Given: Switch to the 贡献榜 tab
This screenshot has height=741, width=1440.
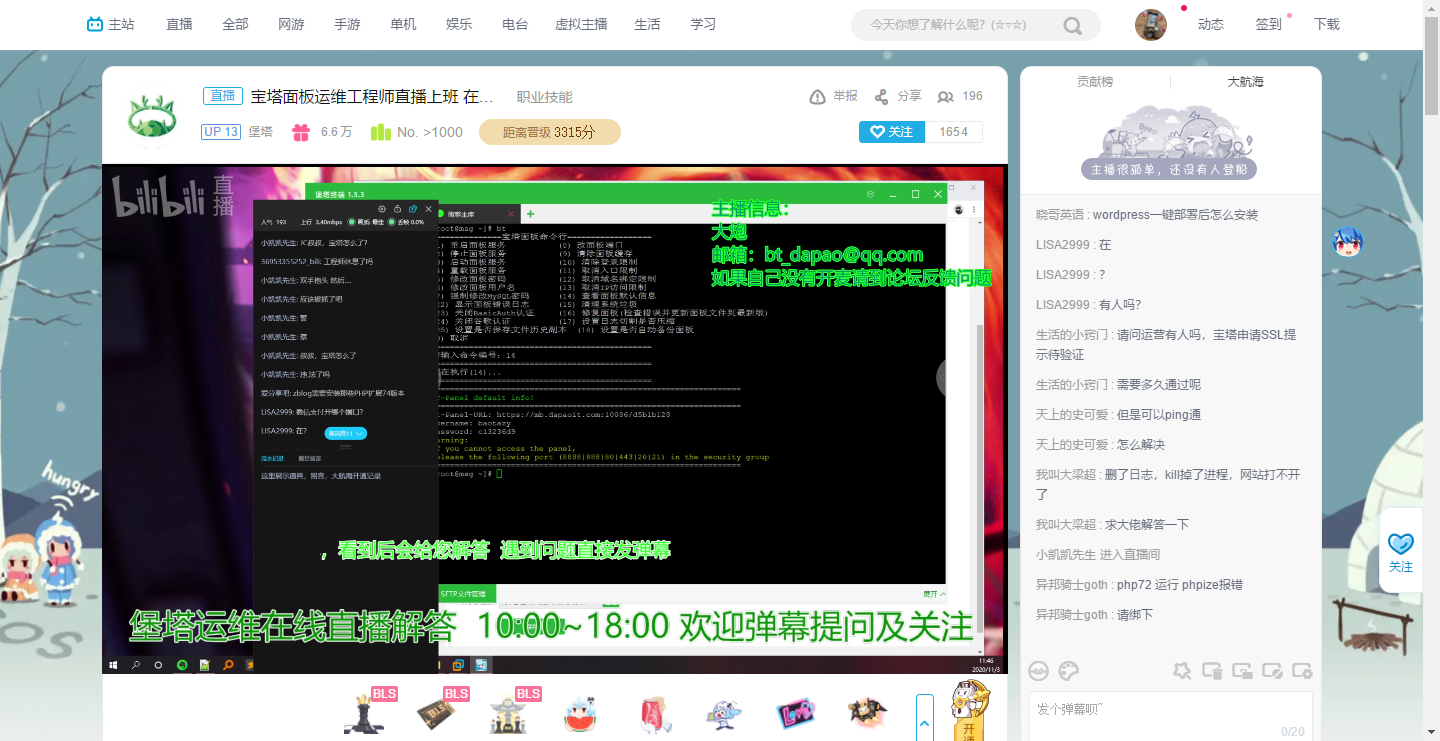Looking at the screenshot, I should pos(1095,82).
